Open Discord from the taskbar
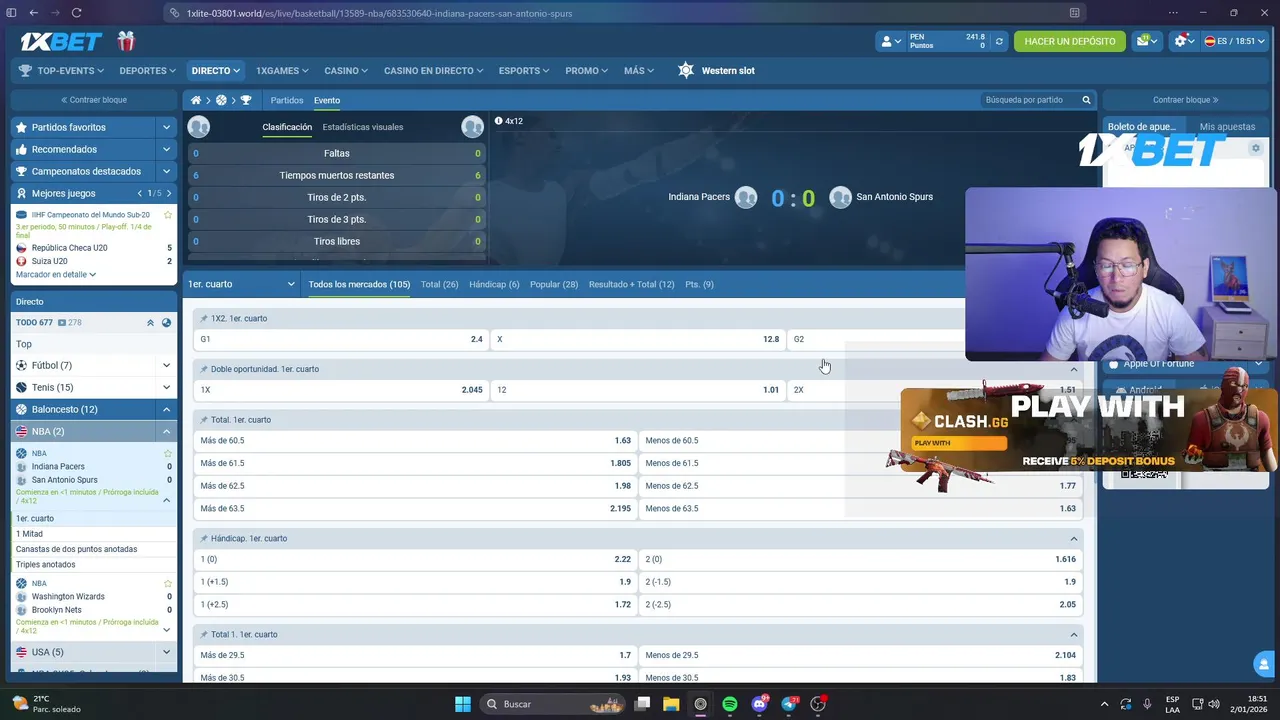 [x=760, y=704]
